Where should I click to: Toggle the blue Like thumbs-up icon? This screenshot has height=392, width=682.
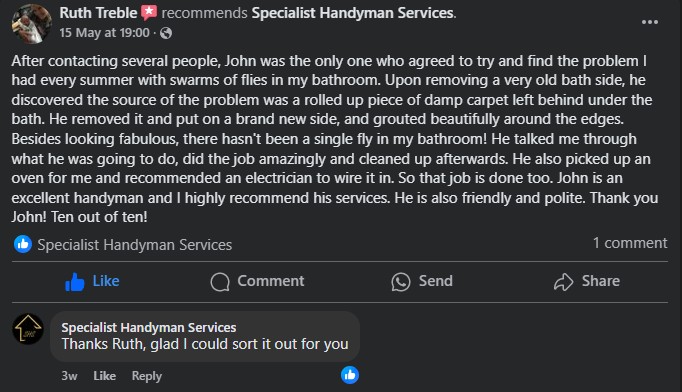[74, 281]
